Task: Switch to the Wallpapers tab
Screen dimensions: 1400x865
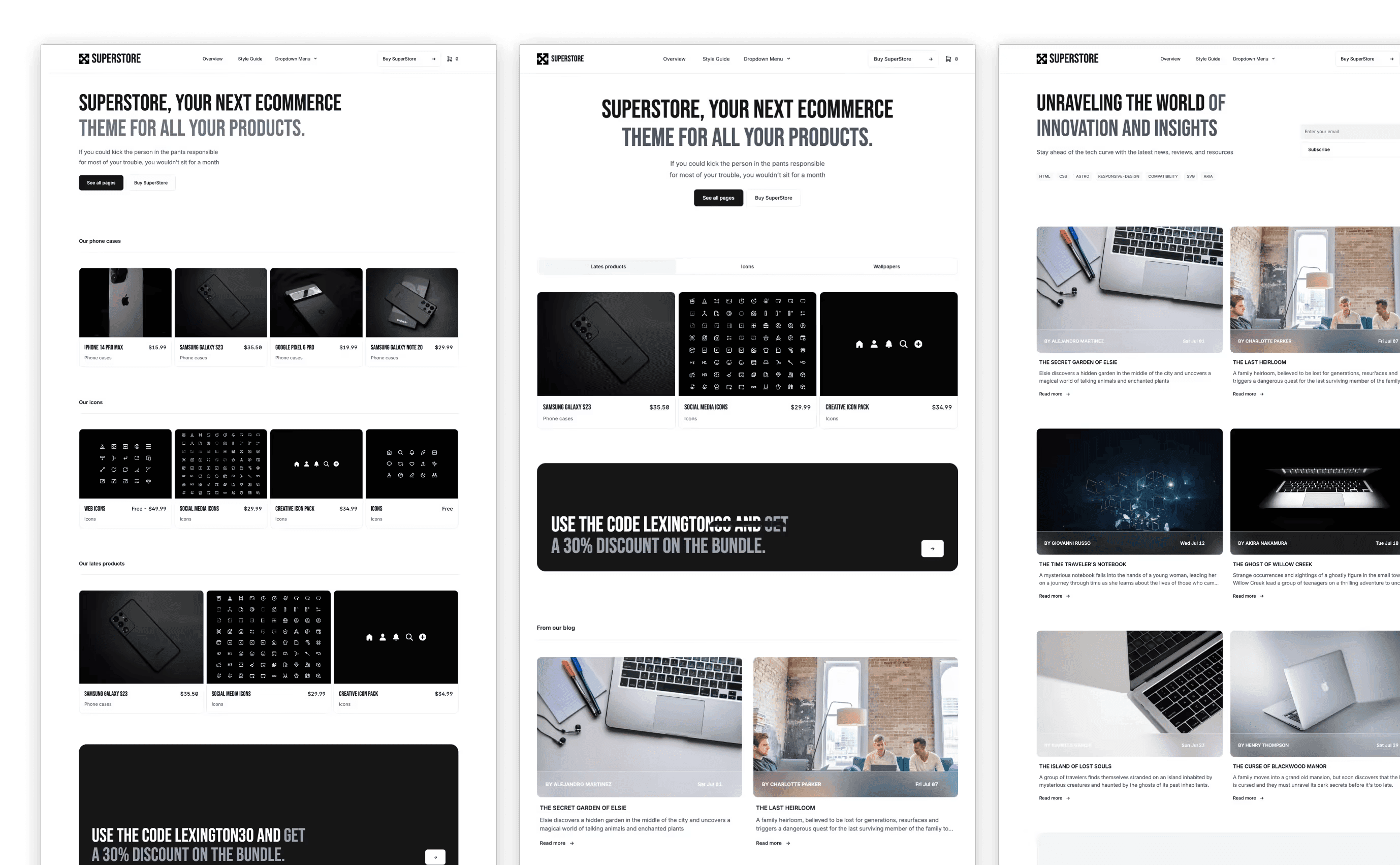Action: tap(886, 266)
